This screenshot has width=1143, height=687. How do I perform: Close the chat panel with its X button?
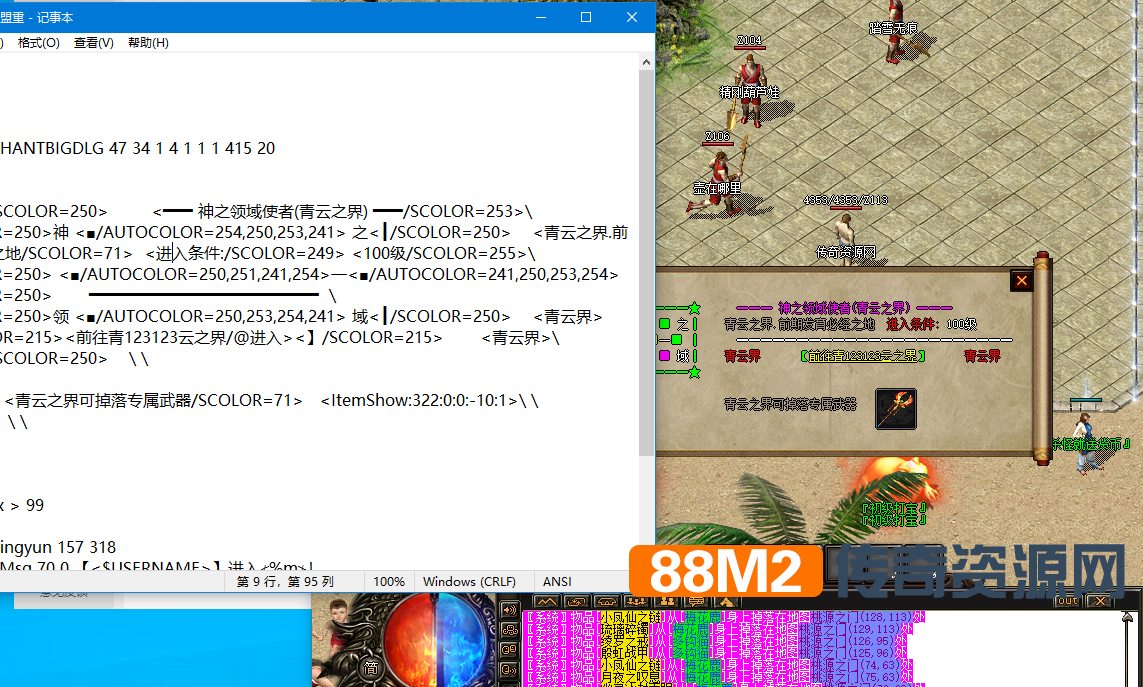click(1100, 601)
